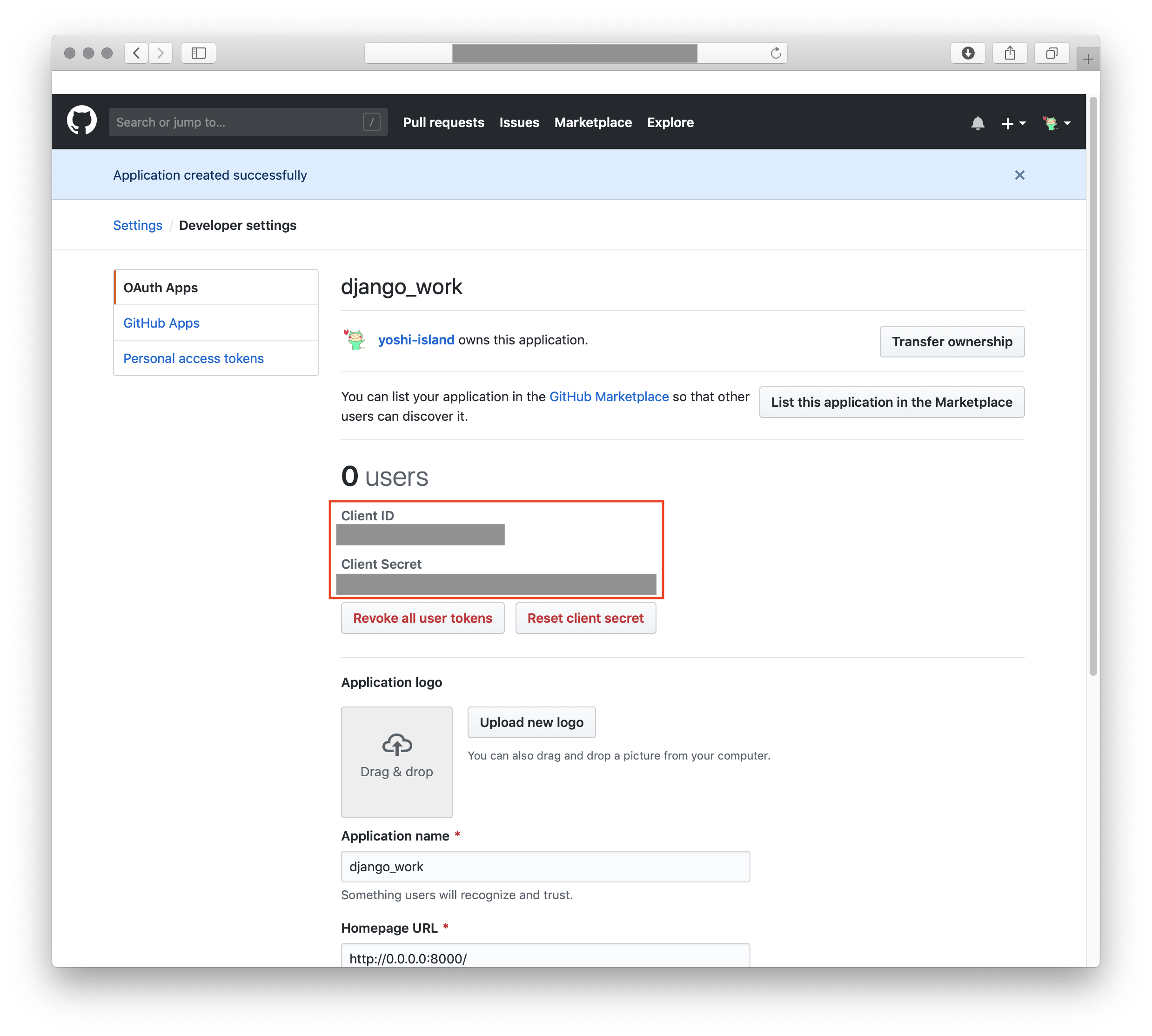Click the Safari address bar

[576, 53]
